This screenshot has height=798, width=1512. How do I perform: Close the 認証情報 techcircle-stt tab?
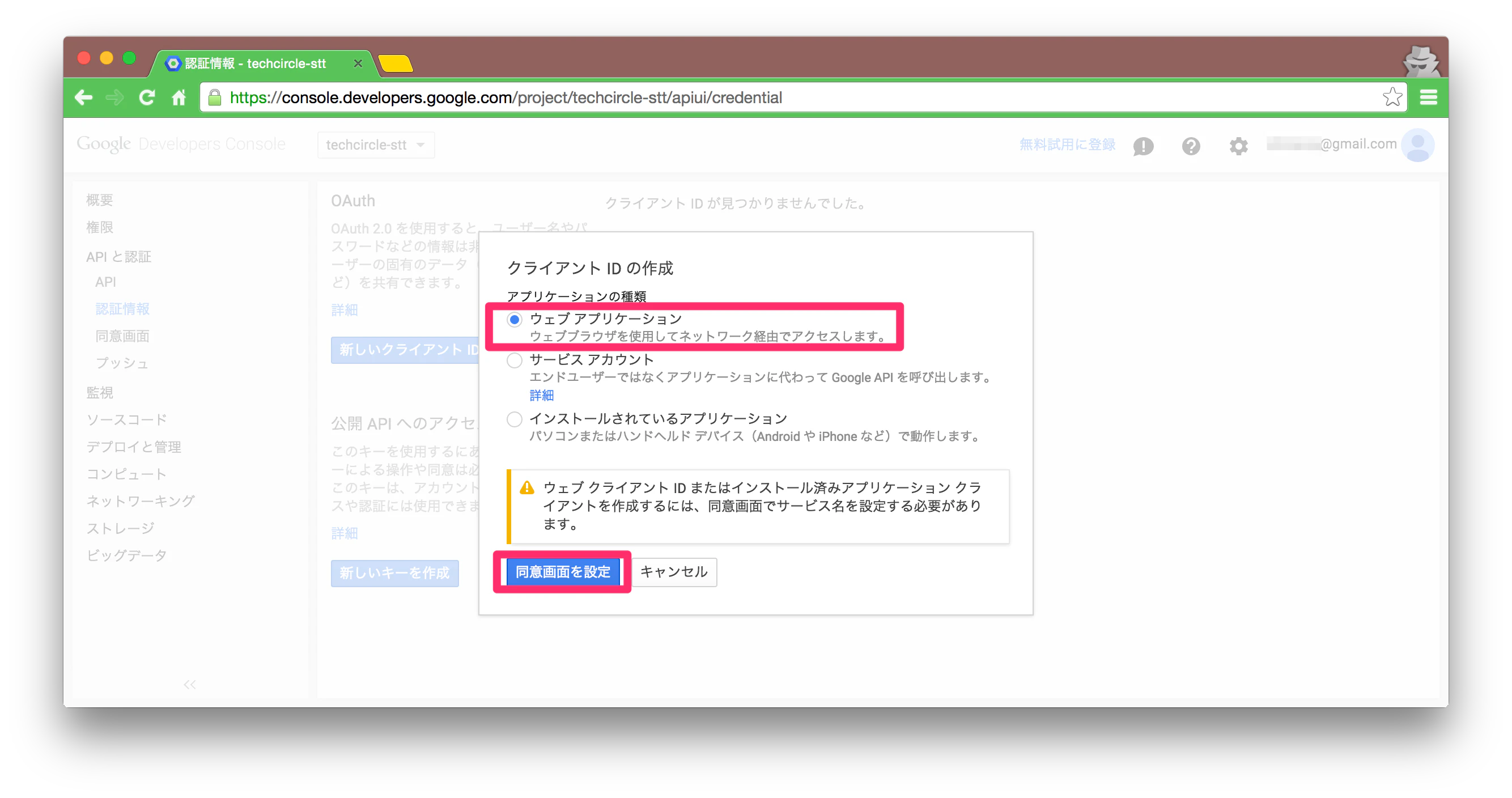[358, 63]
